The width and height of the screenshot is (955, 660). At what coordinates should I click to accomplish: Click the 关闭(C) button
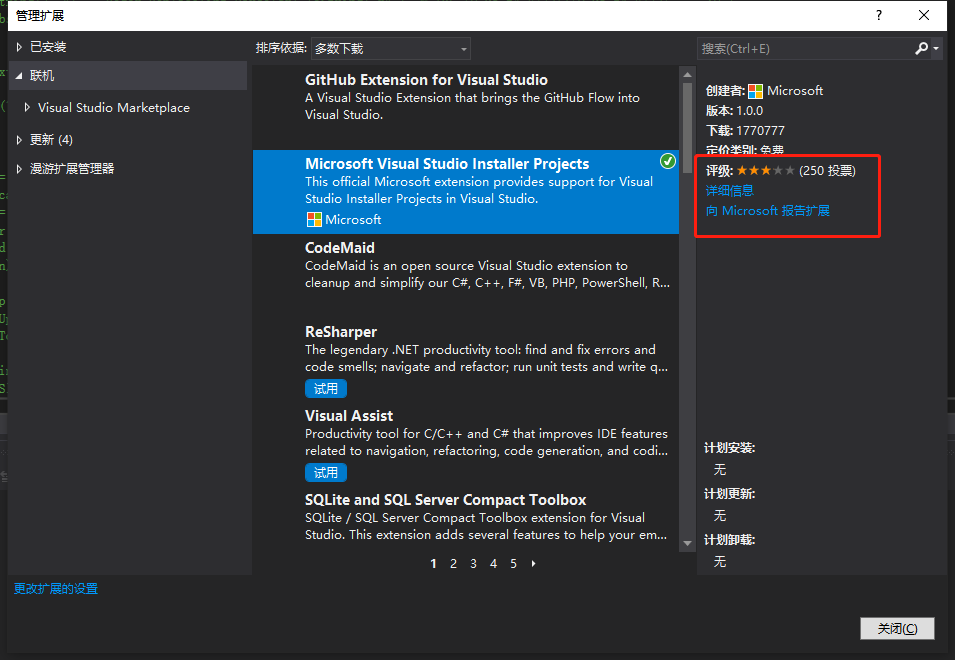tap(897, 628)
